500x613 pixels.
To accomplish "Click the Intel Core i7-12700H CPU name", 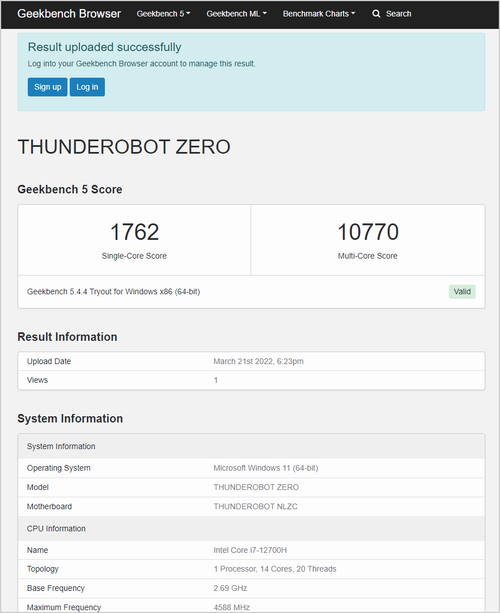I will (x=250, y=550).
